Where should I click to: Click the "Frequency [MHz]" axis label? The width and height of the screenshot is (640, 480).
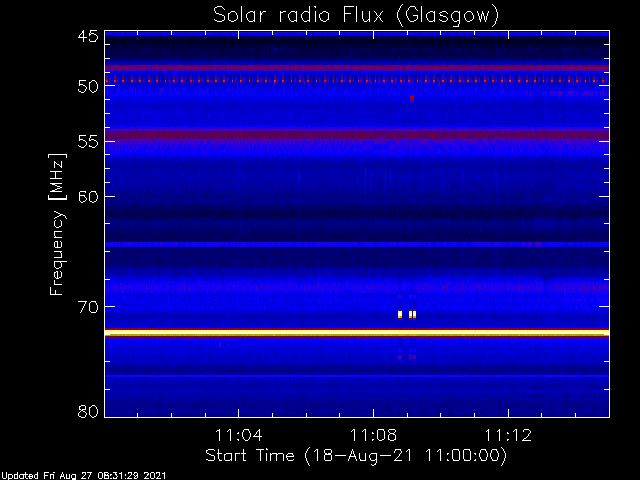57,224
